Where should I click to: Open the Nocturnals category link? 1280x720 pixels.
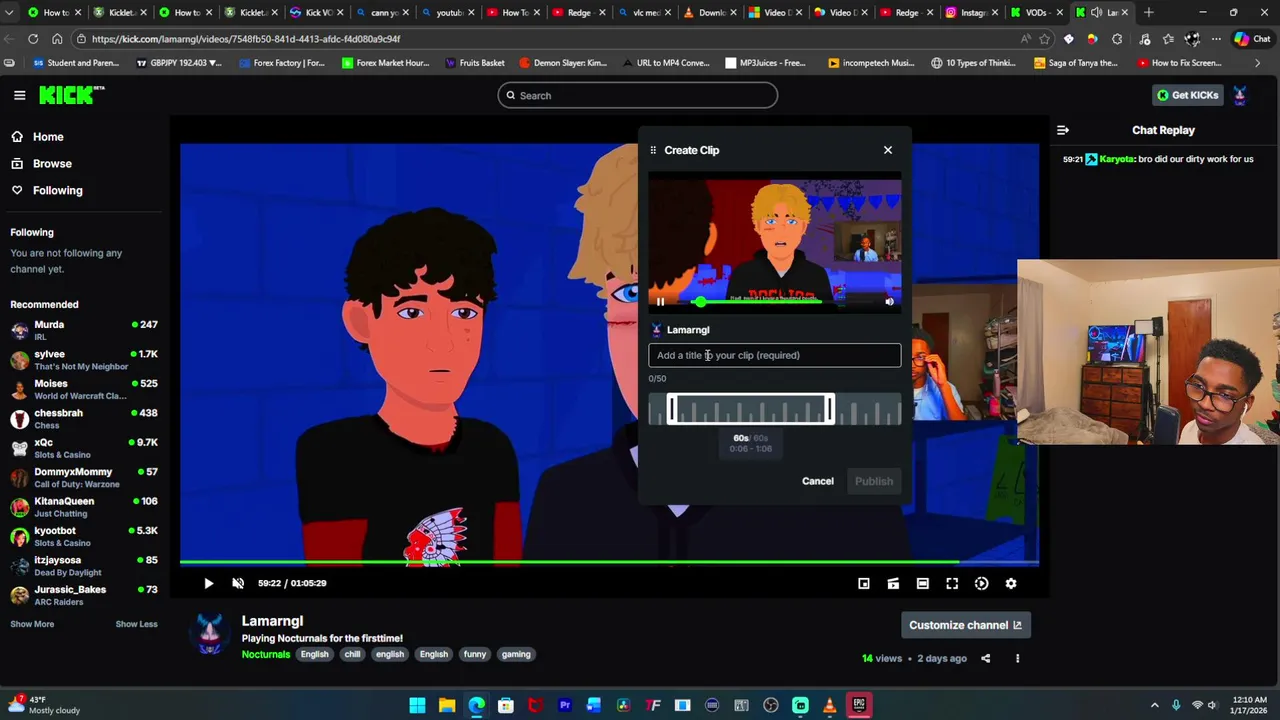click(266, 654)
